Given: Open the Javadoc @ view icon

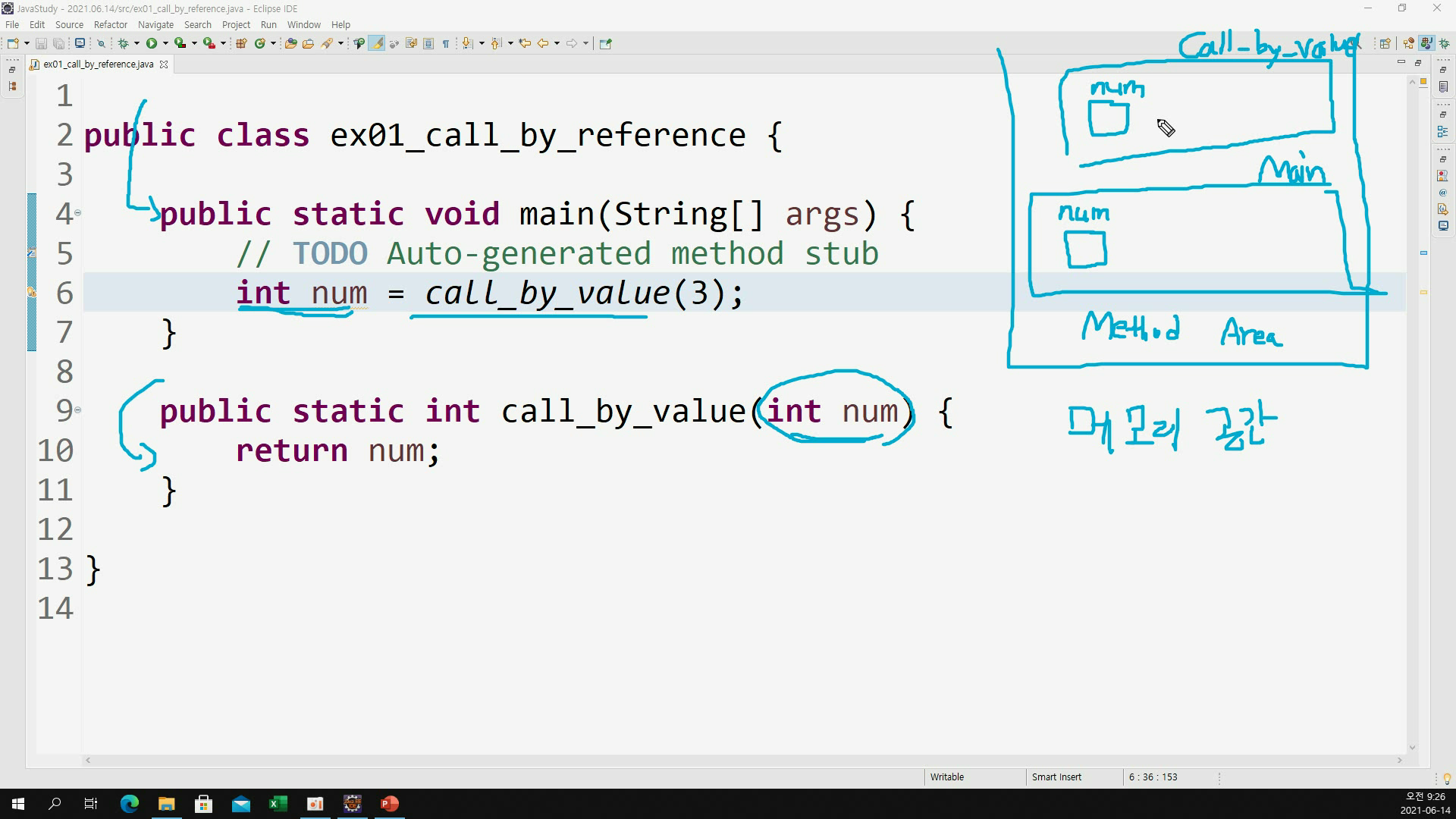Looking at the screenshot, I should 1443,193.
